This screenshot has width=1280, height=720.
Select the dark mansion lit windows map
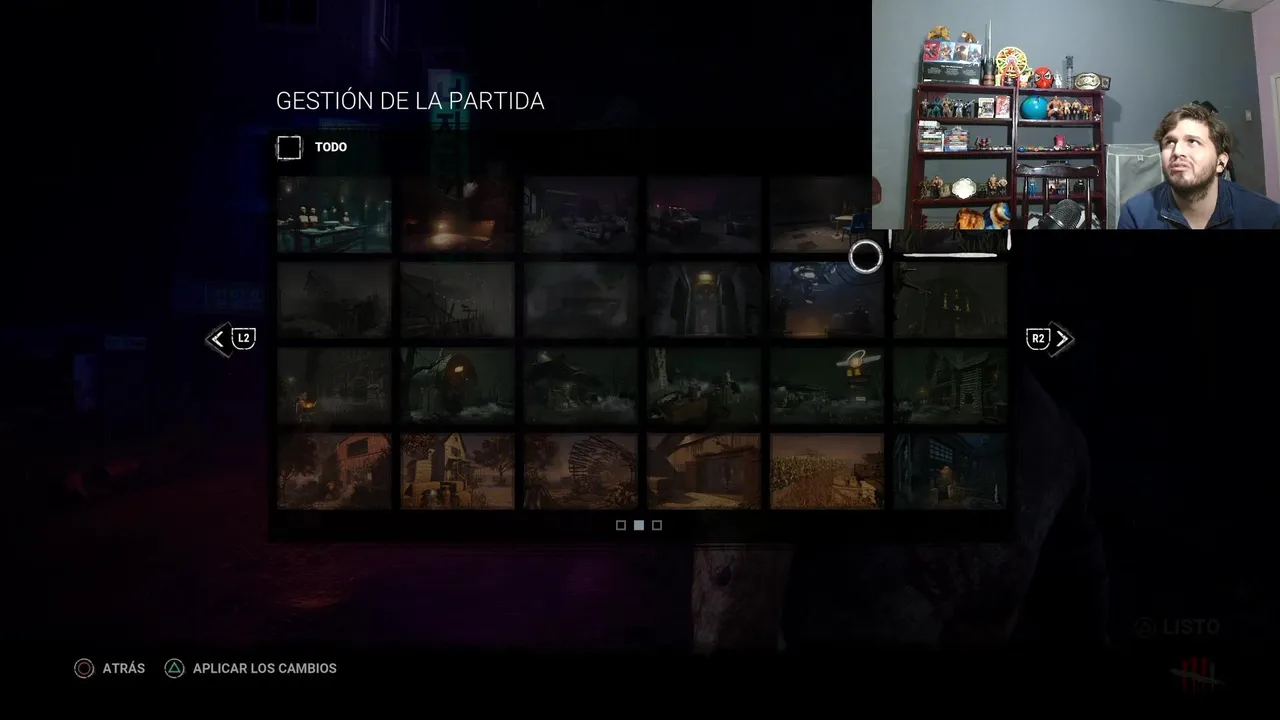[x=950, y=300]
